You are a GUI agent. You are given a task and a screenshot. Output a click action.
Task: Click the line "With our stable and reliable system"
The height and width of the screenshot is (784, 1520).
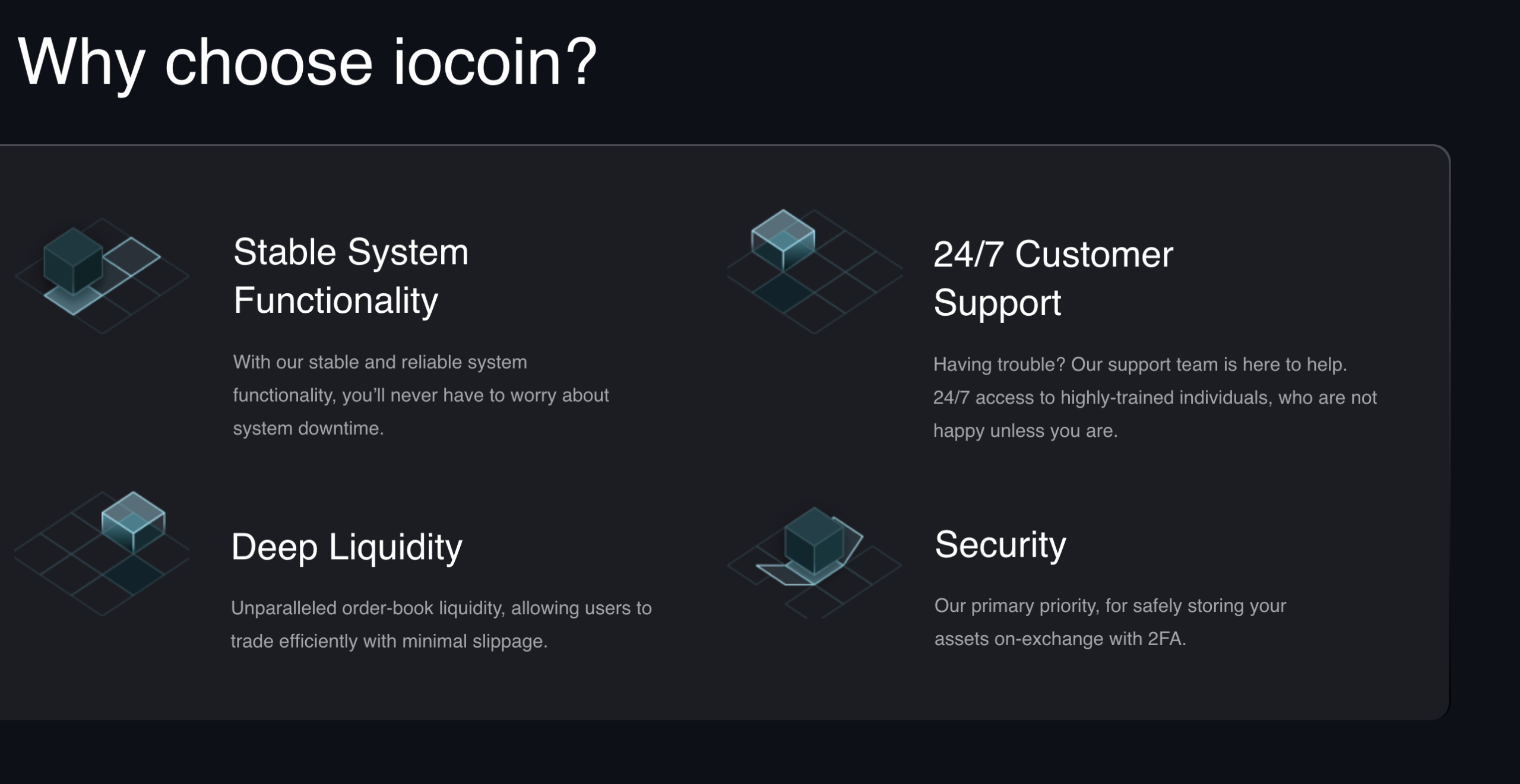tap(380, 362)
